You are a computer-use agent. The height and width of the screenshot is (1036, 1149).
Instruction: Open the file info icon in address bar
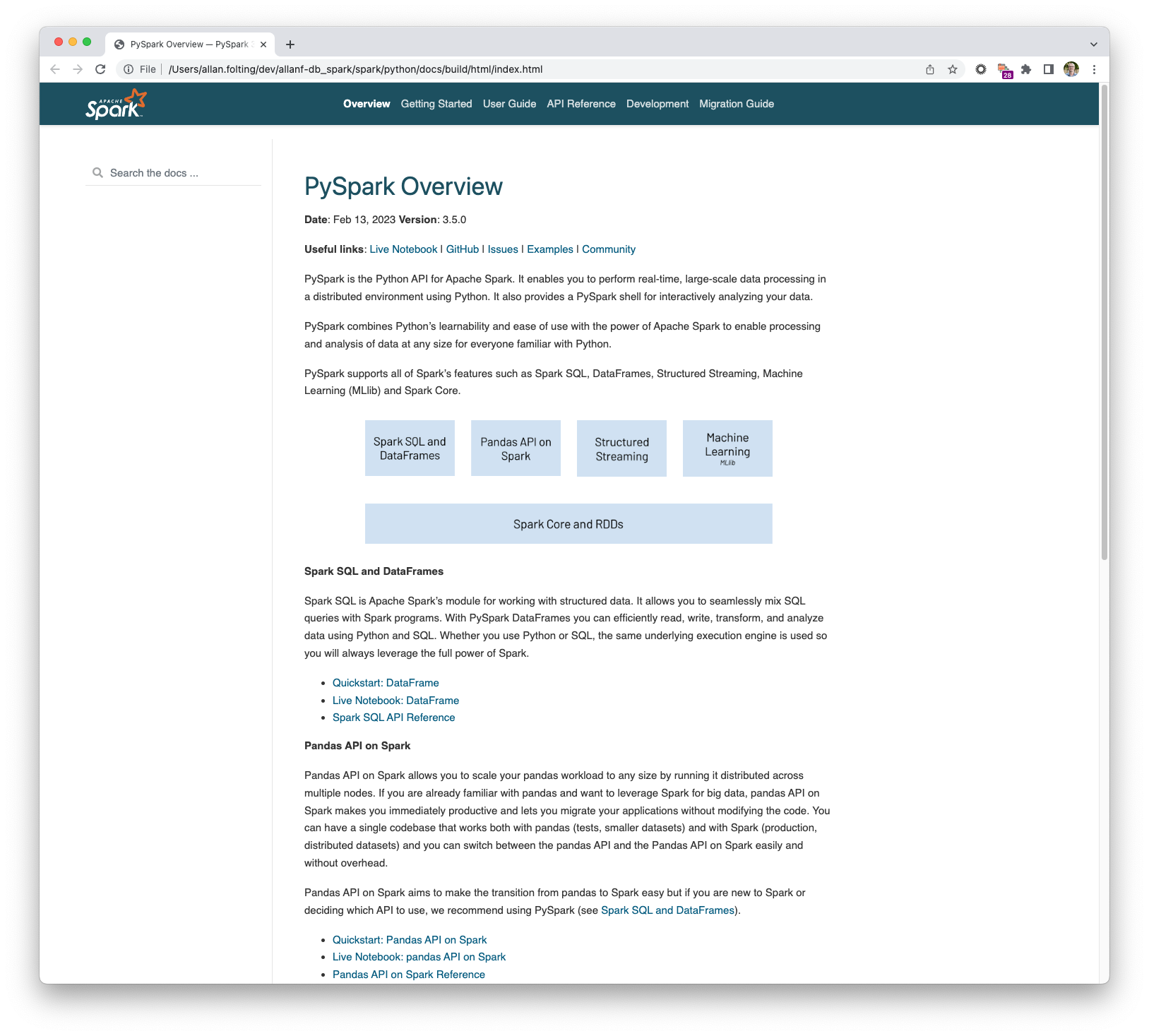point(129,69)
